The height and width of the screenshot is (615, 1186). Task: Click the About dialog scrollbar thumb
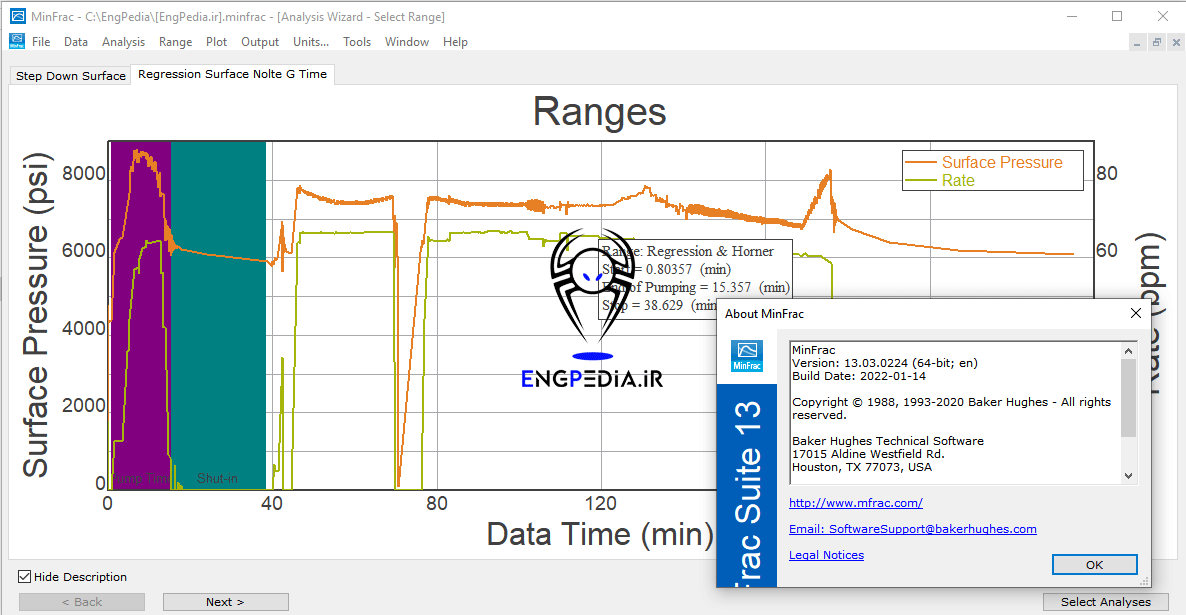[x=1129, y=398]
